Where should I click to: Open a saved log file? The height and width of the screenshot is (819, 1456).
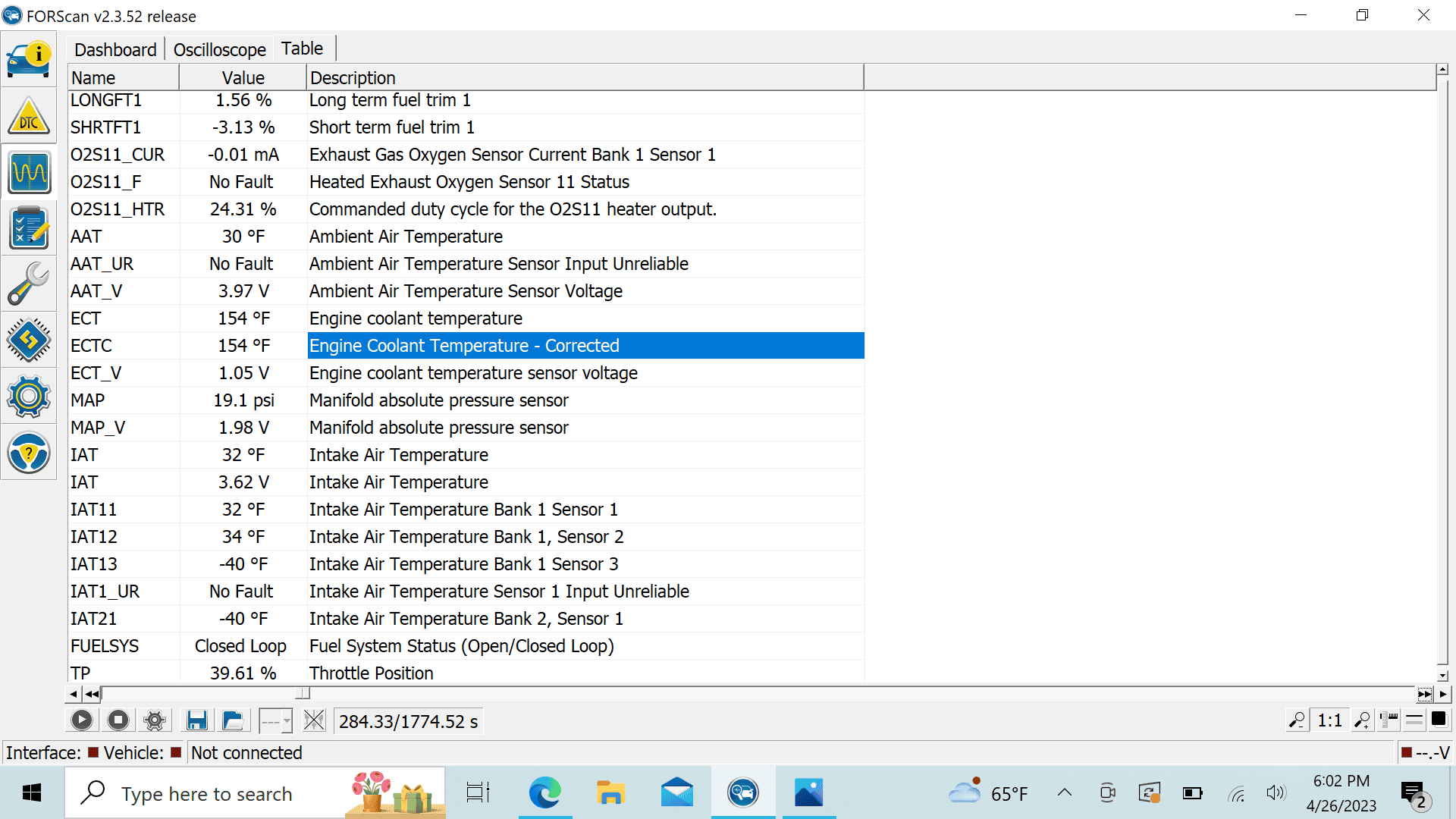233,720
